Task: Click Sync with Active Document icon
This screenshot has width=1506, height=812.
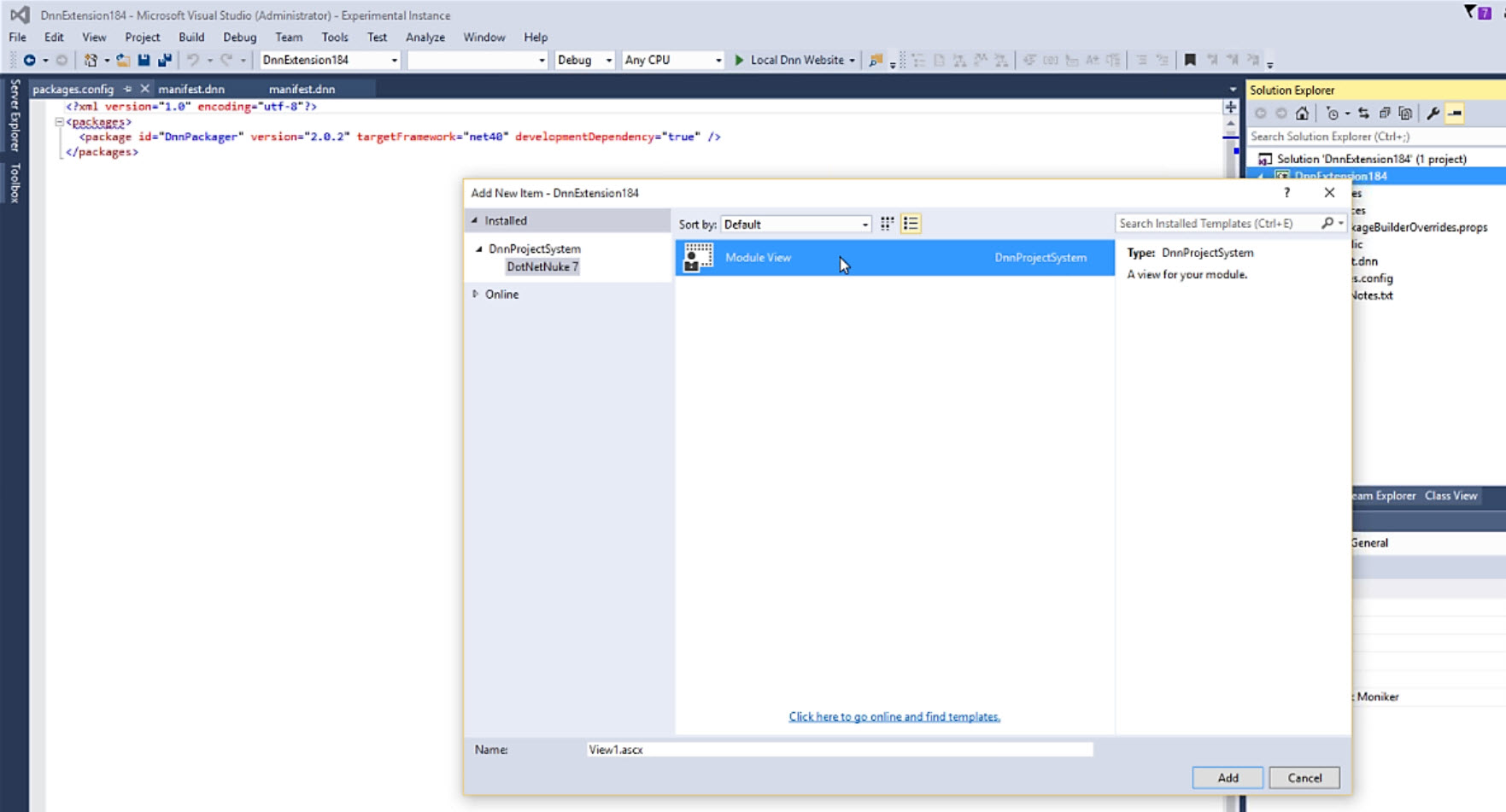Action: point(1363,114)
